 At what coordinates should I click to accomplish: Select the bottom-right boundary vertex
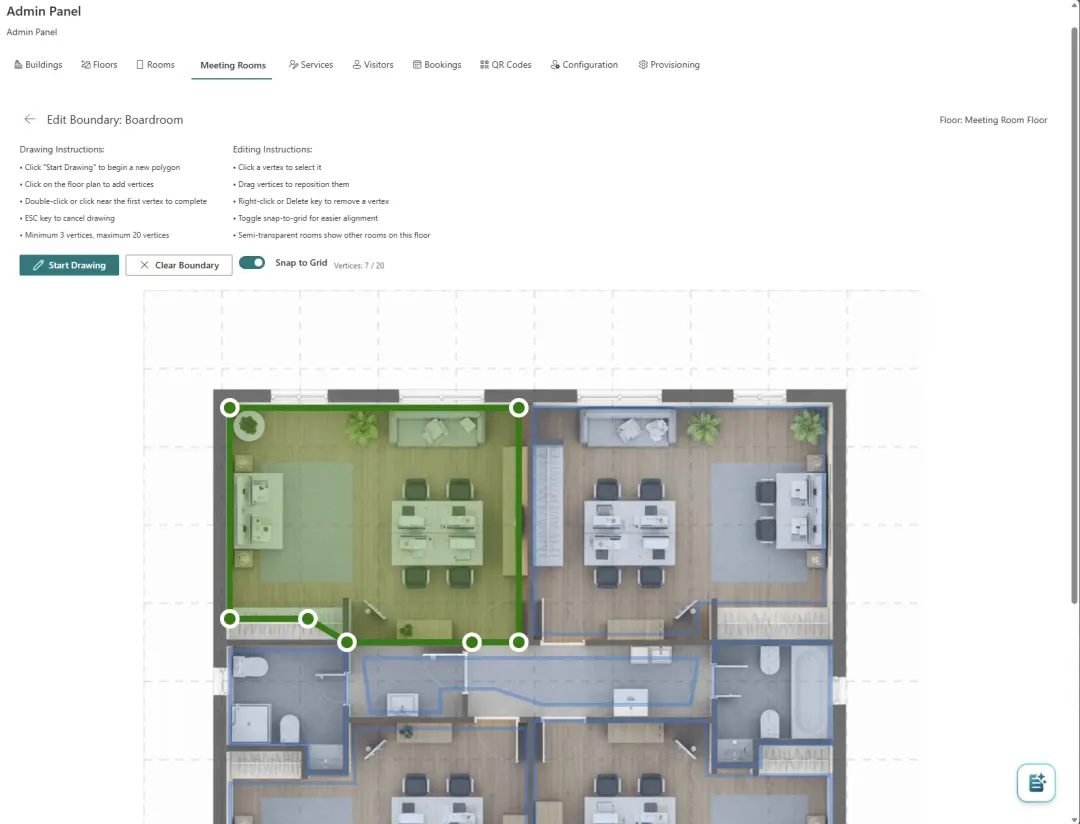pyautogui.click(x=518, y=642)
